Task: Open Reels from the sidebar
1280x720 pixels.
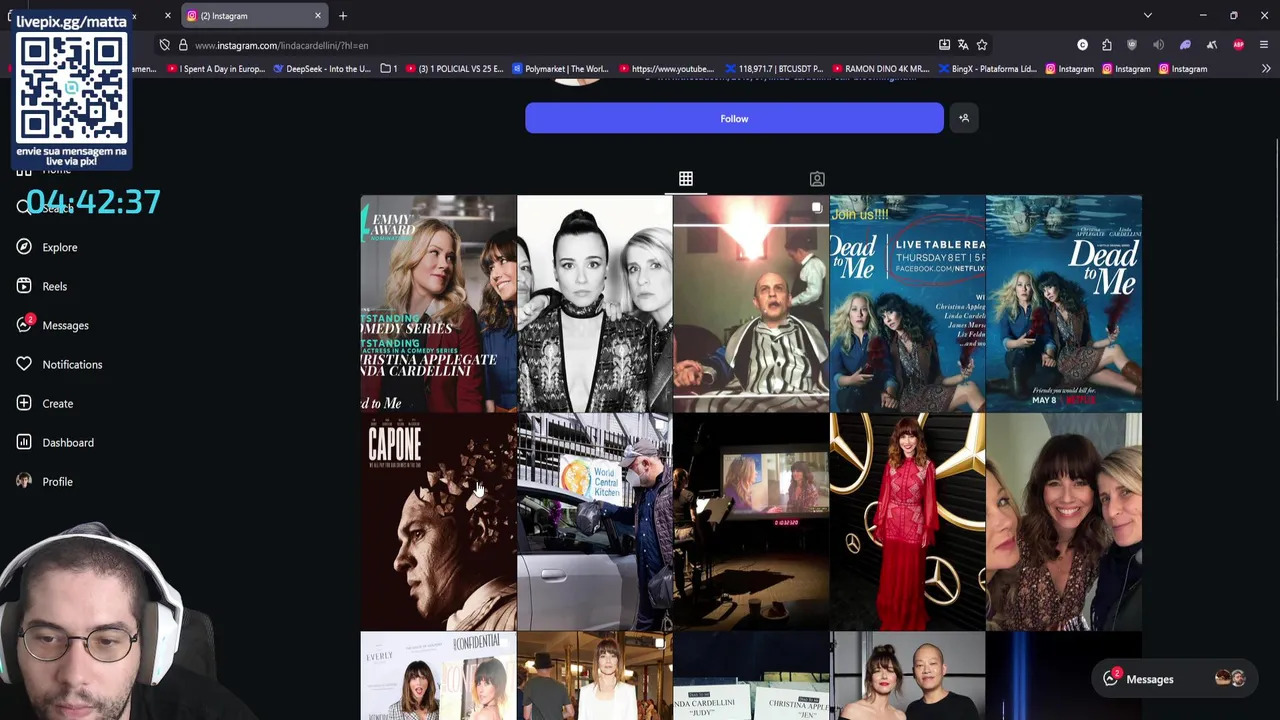Action: (x=54, y=286)
